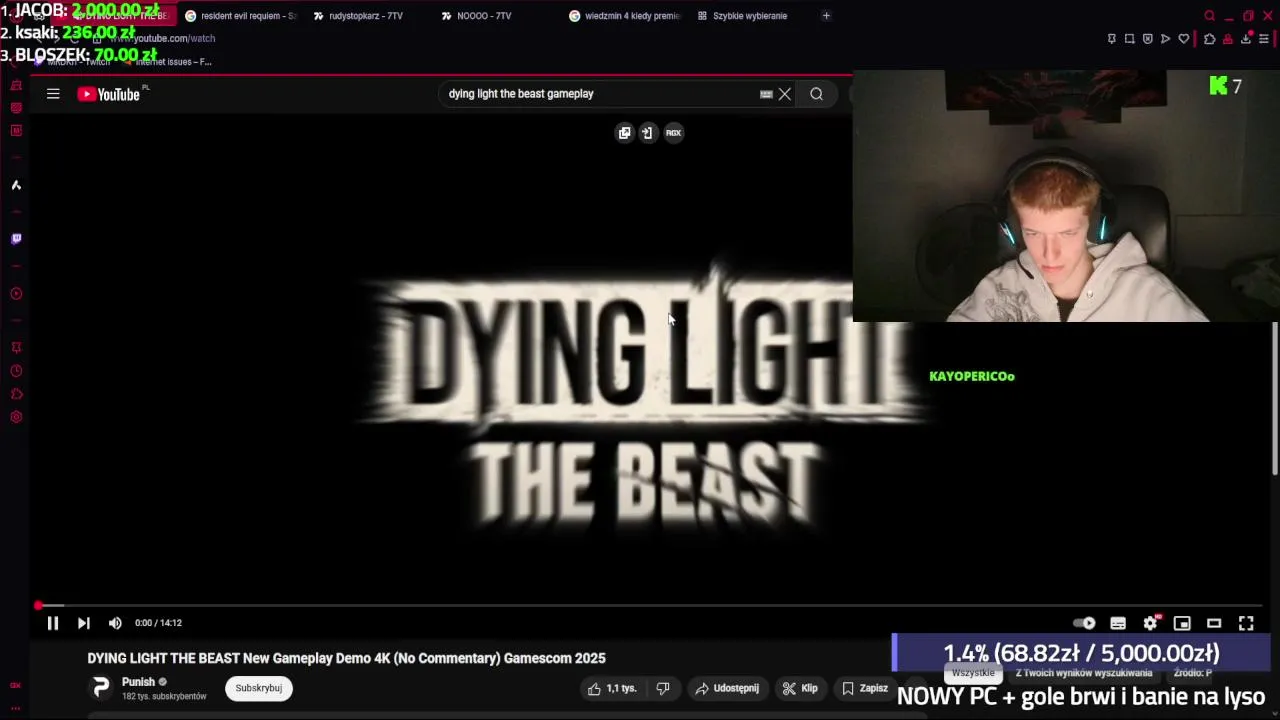Open the Aria icon in sidebar
The height and width of the screenshot is (720, 1280).
pyautogui.click(x=16, y=185)
